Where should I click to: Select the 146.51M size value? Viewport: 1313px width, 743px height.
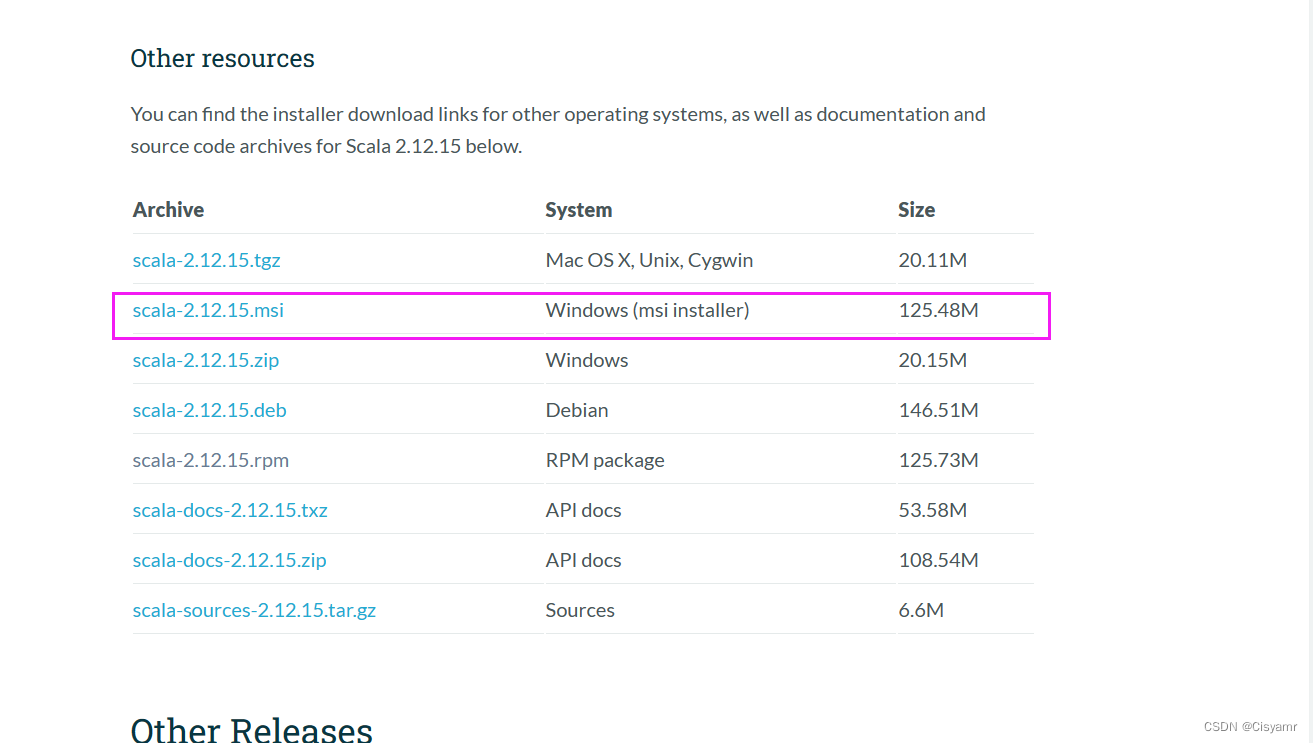[x=938, y=410]
